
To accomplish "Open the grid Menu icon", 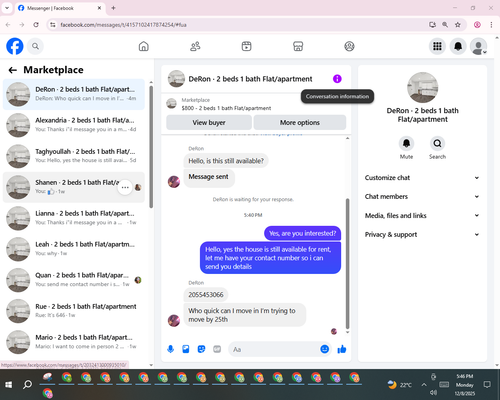I will (437, 46).
